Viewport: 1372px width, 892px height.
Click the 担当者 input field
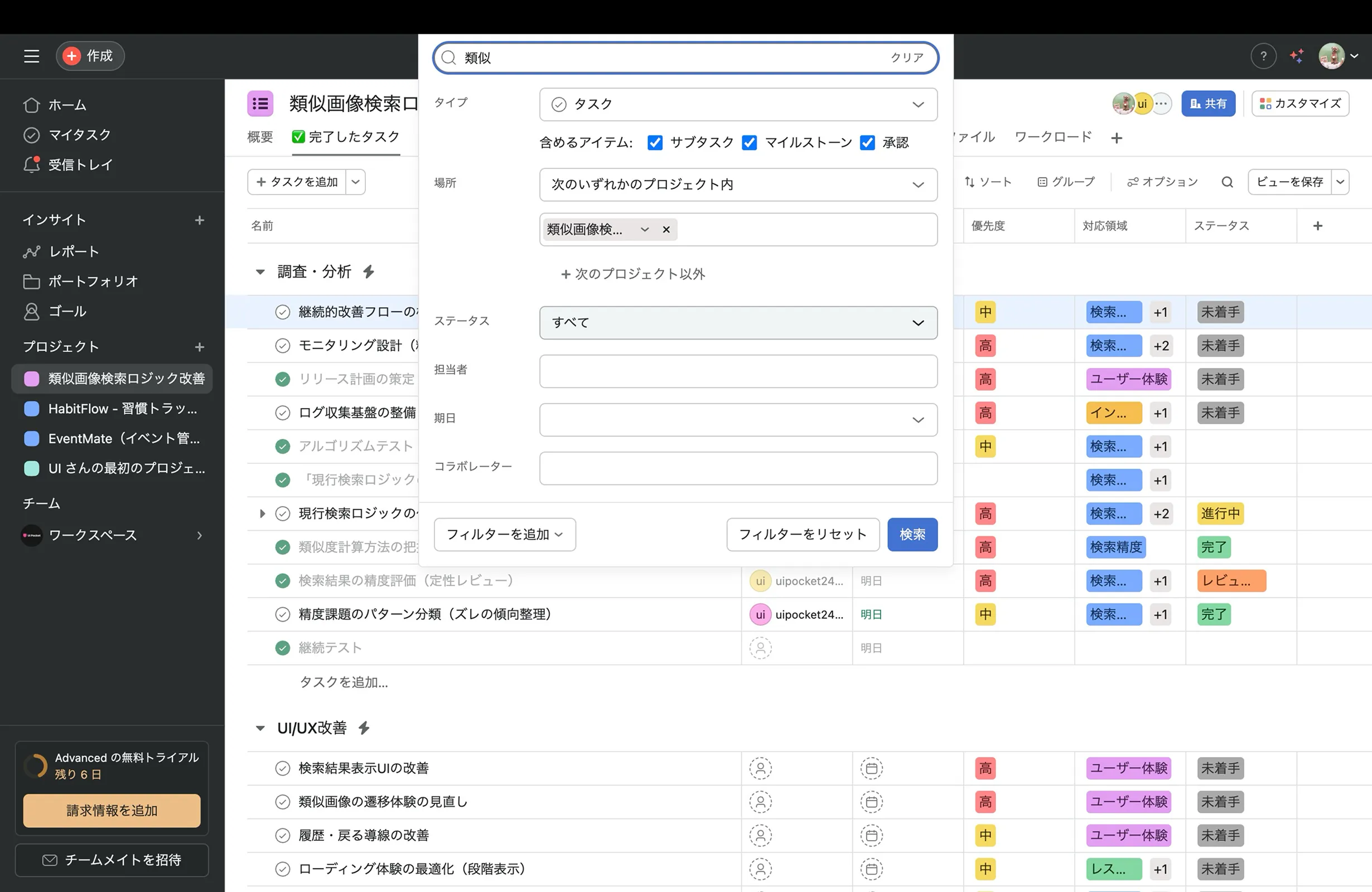click(738, 371)
